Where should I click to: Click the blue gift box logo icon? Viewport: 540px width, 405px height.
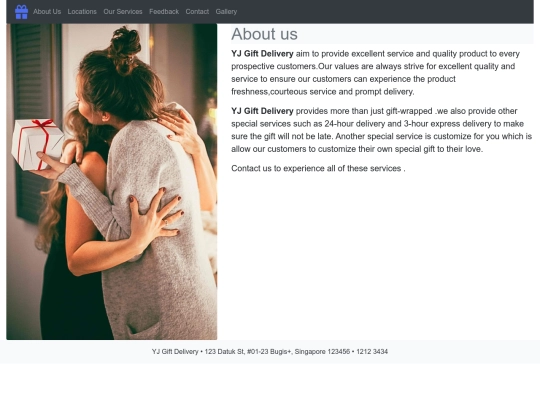pos(21,12)
